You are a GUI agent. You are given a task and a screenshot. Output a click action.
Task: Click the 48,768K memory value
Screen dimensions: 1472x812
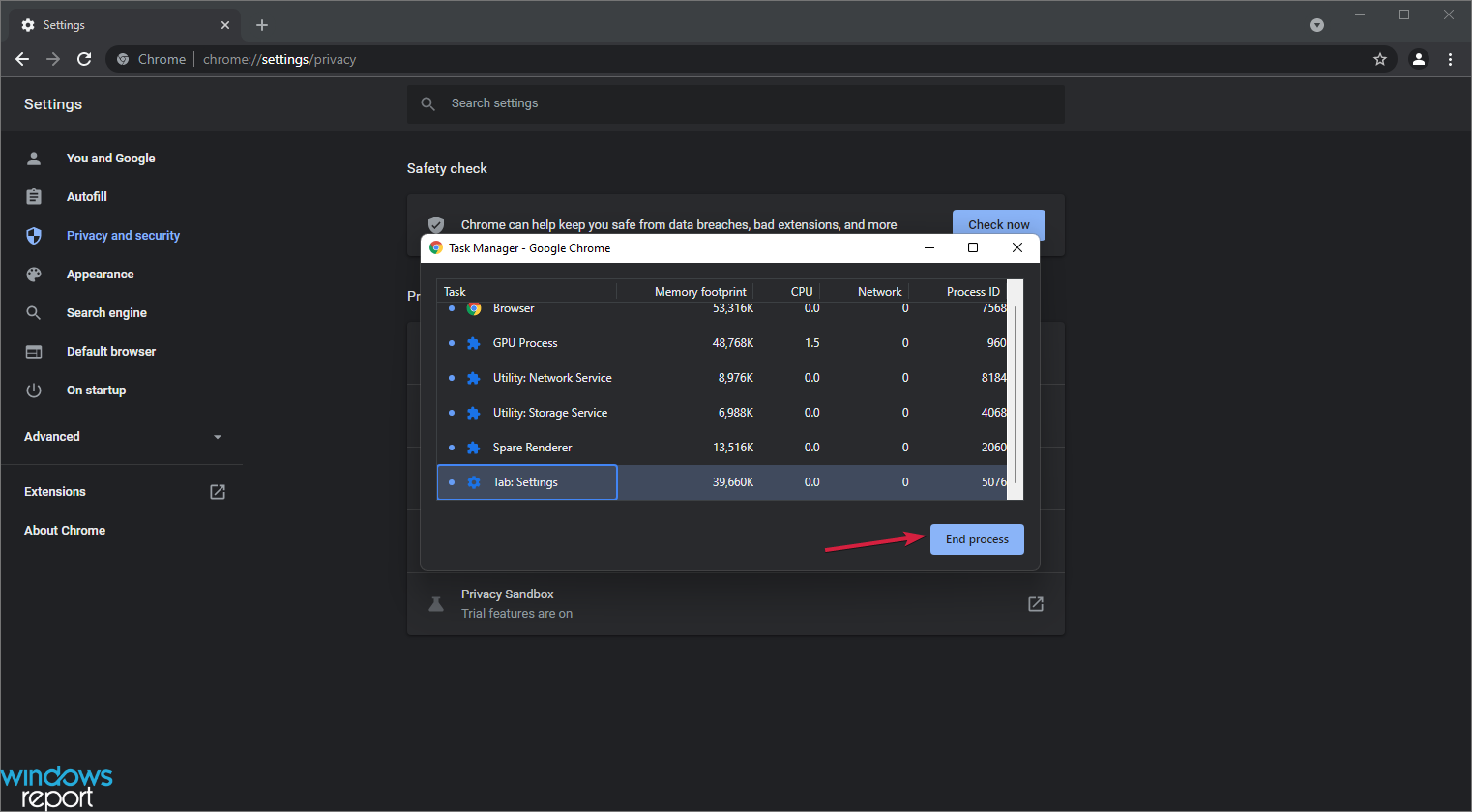(x=733, y=343)
